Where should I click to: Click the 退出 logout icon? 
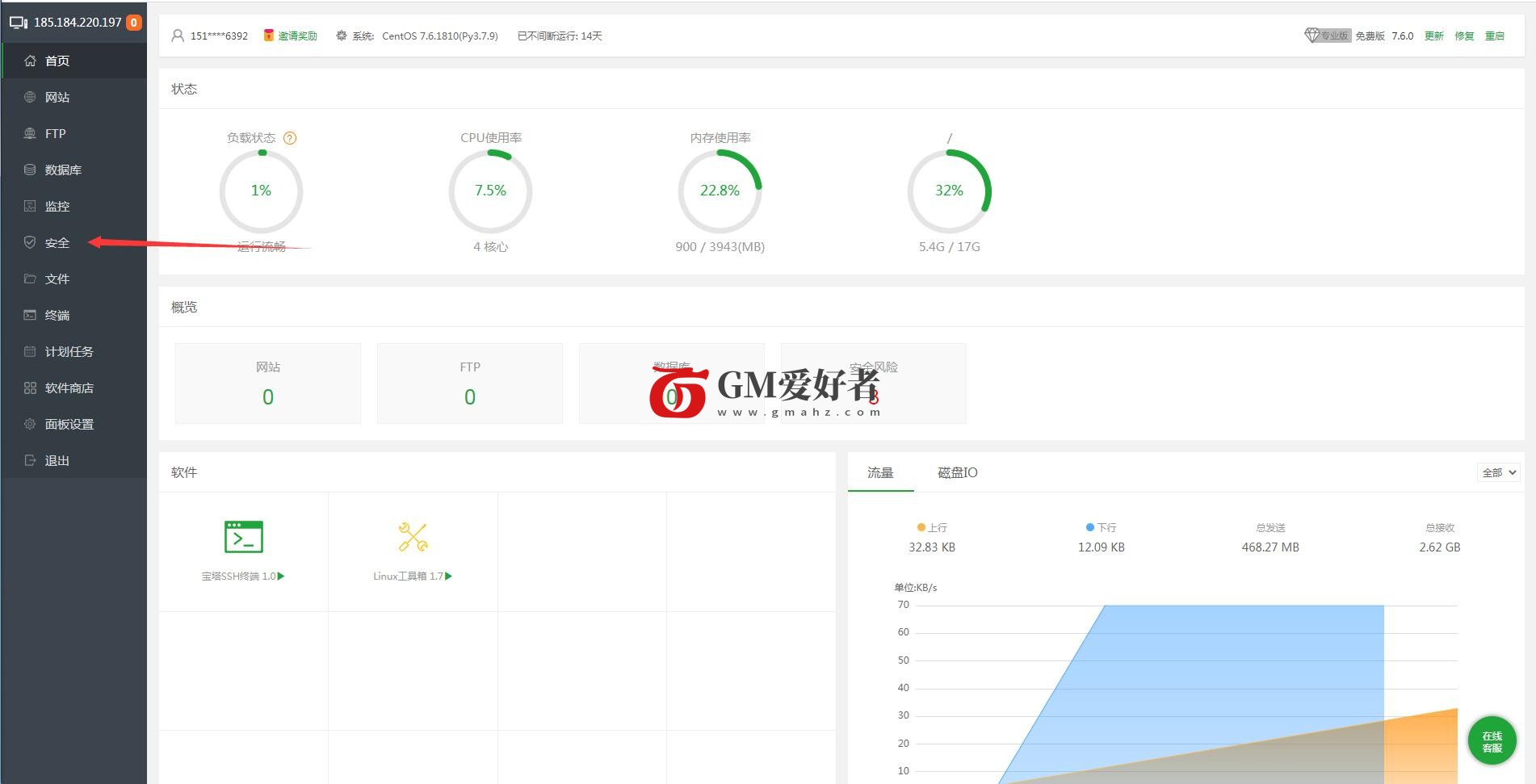coord(30,460)
